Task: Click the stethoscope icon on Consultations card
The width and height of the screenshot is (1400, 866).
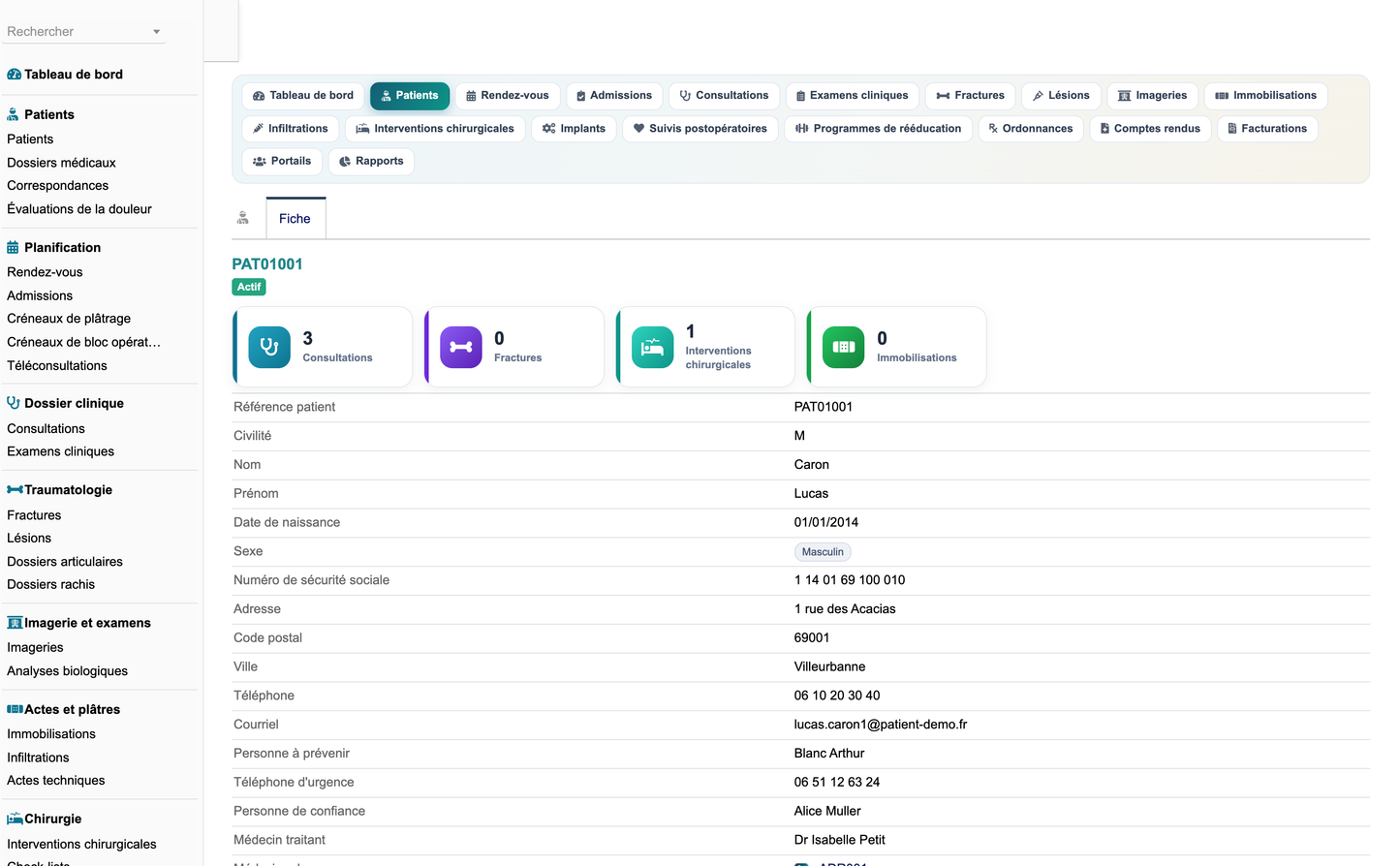Action: (269, 347)
